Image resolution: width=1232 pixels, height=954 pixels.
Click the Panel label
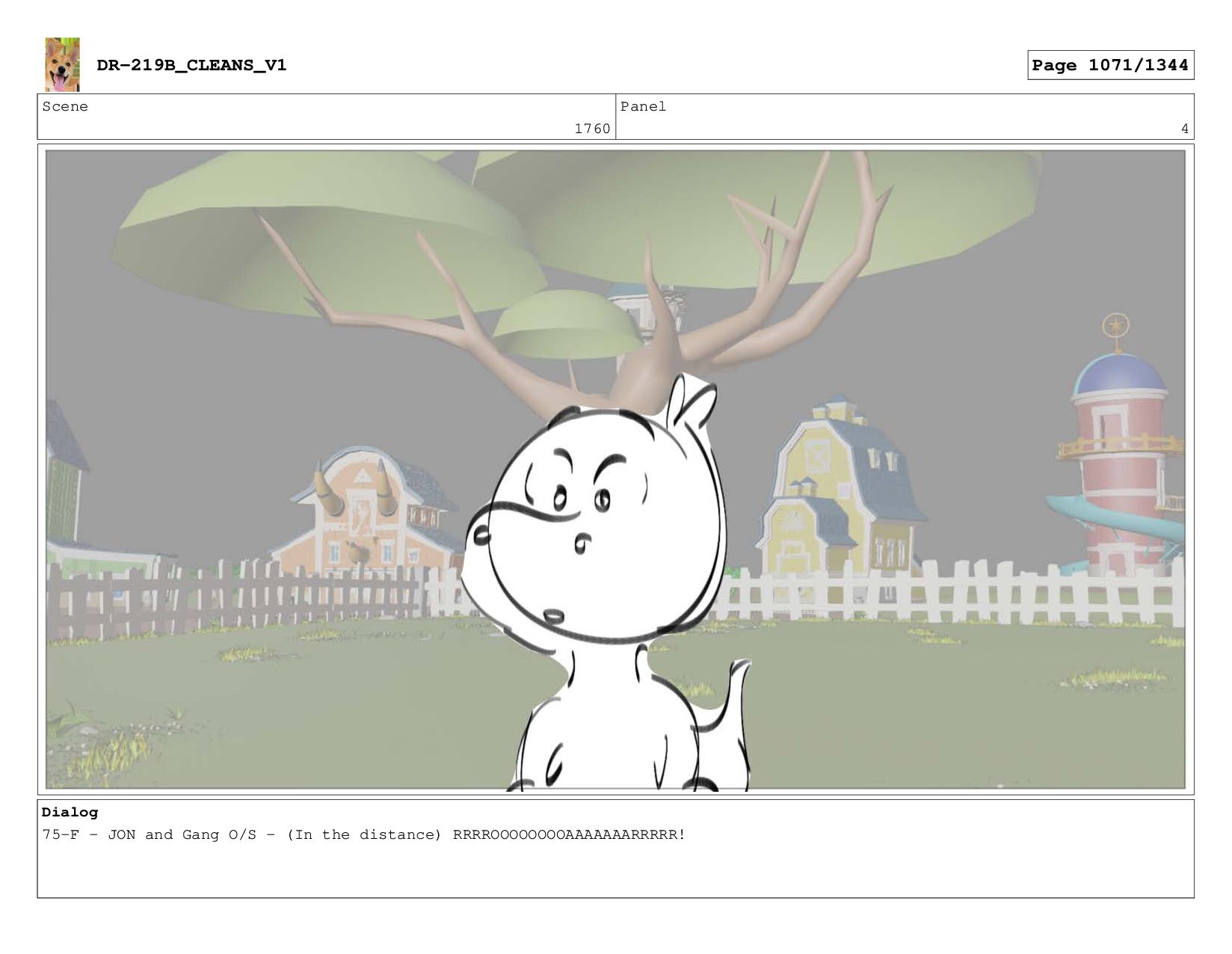643,106
